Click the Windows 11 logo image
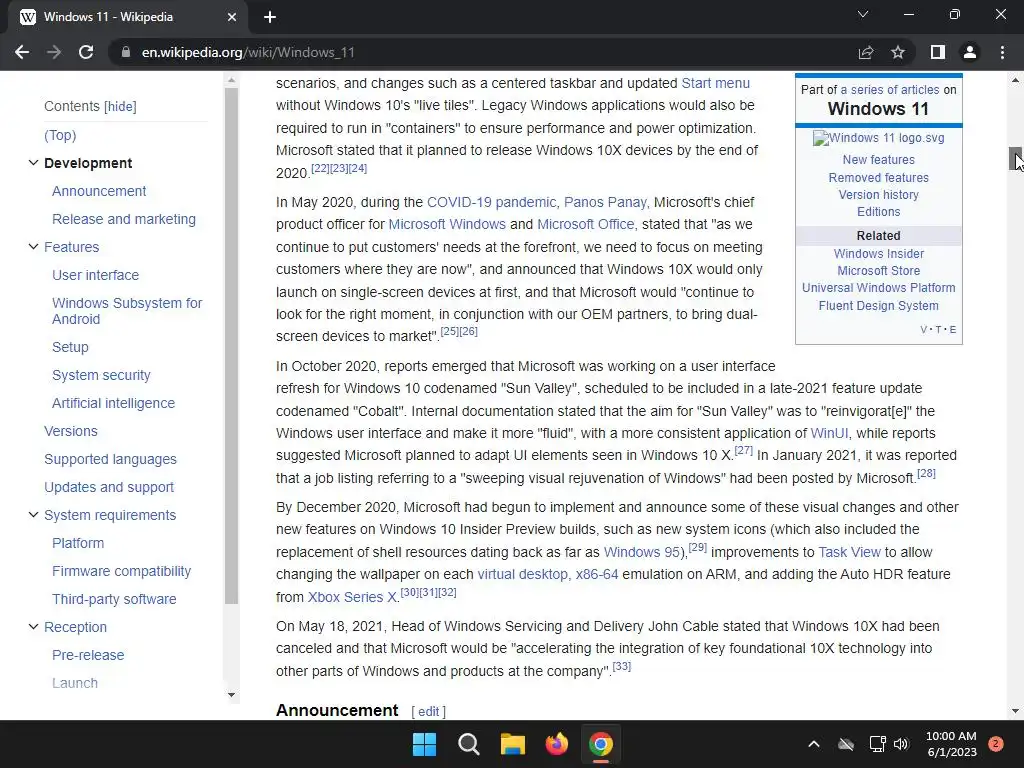This screenshot has height=768, width=1024. 878,138
